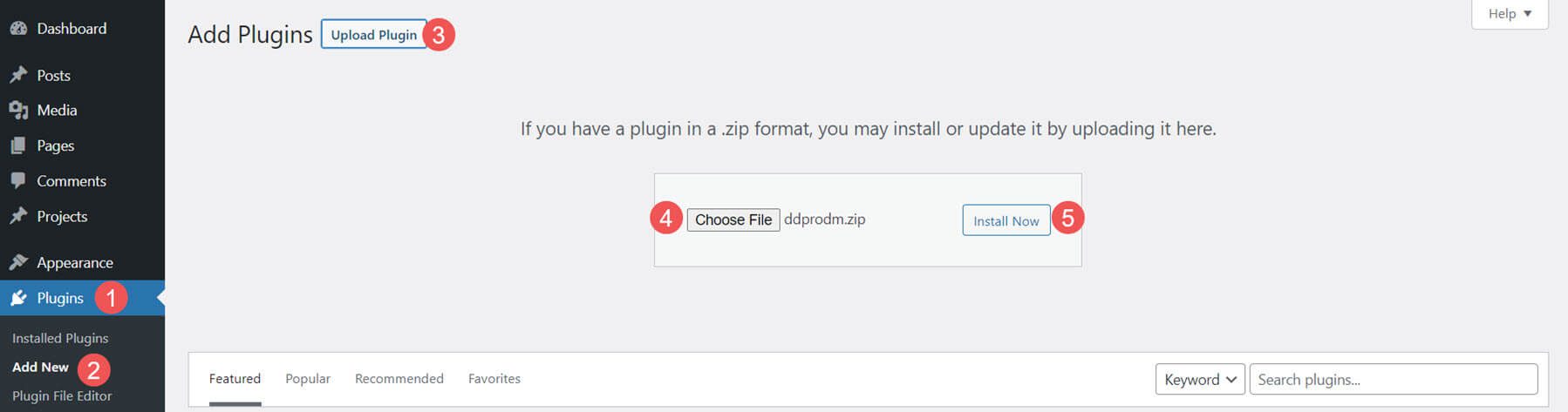
Task: Click the Choose File button
Action: (733, 220)
